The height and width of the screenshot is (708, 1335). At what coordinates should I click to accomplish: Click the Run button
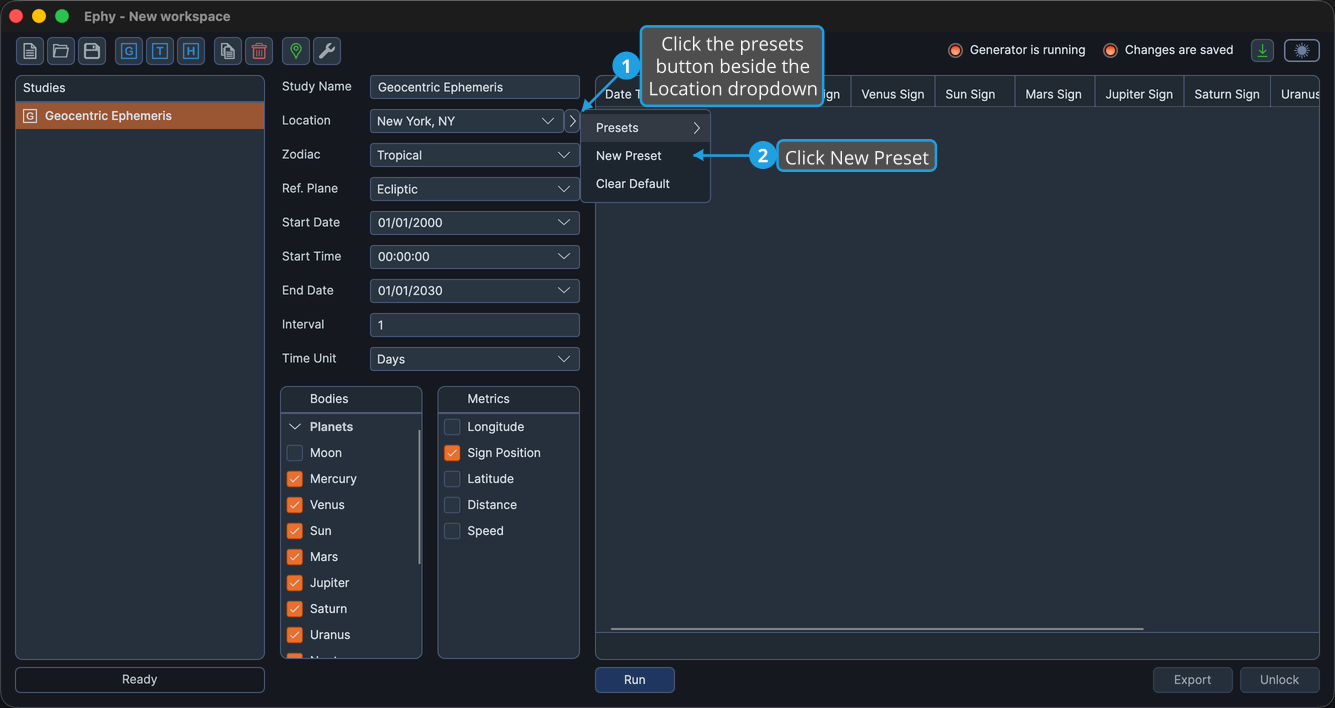click(635, 680)
